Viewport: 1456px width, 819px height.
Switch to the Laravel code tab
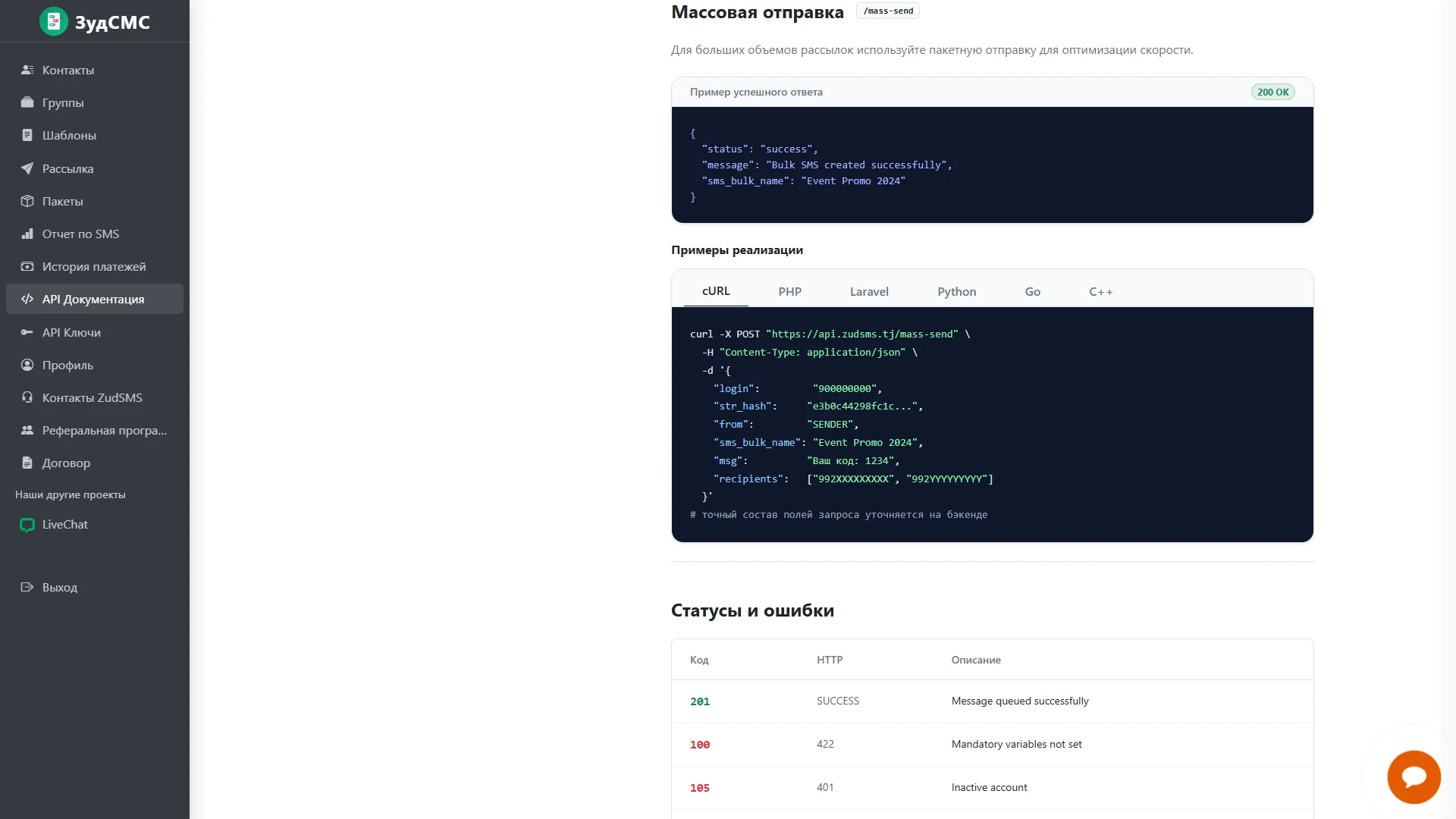click(869, 292)
